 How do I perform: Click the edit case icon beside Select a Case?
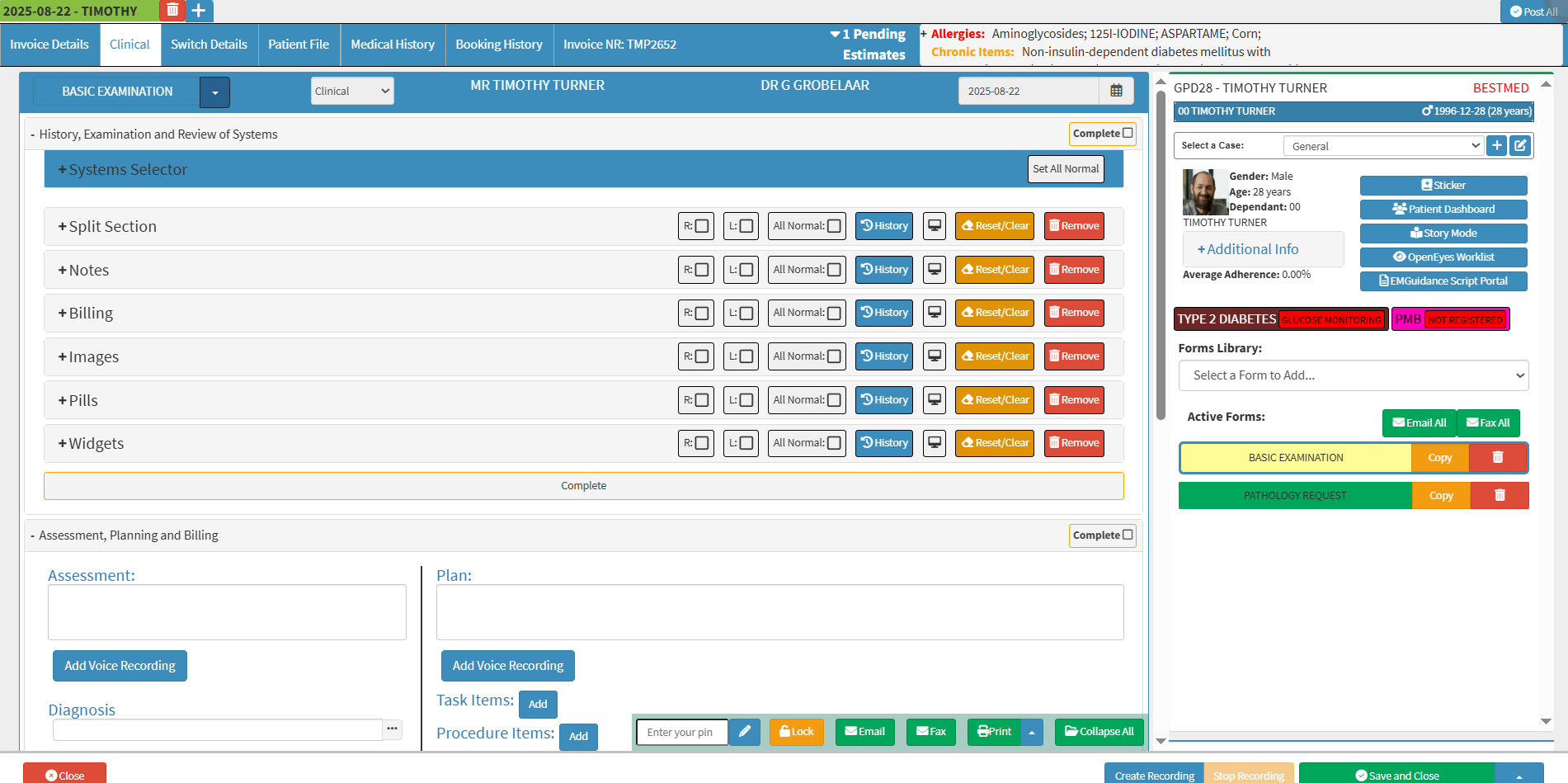(1520, 145)
